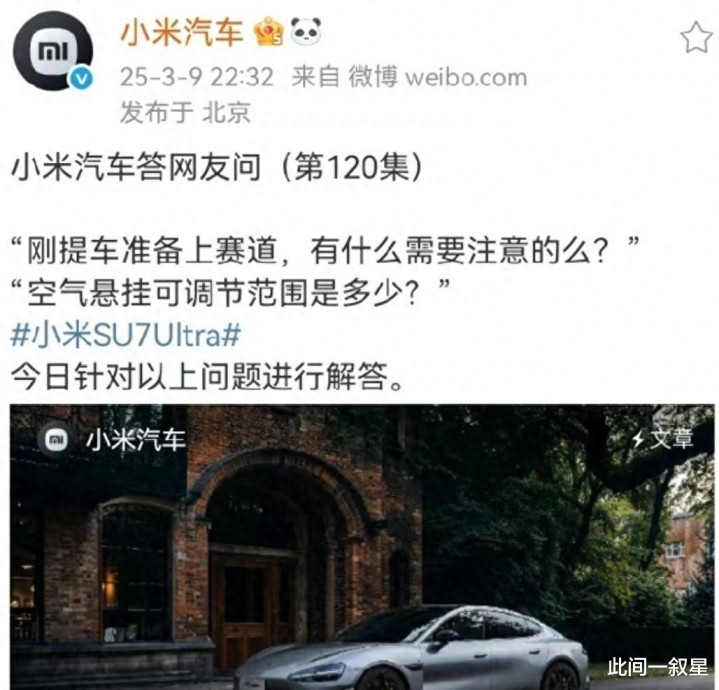Tap the panda emoji badge icon

coord(306,31)
